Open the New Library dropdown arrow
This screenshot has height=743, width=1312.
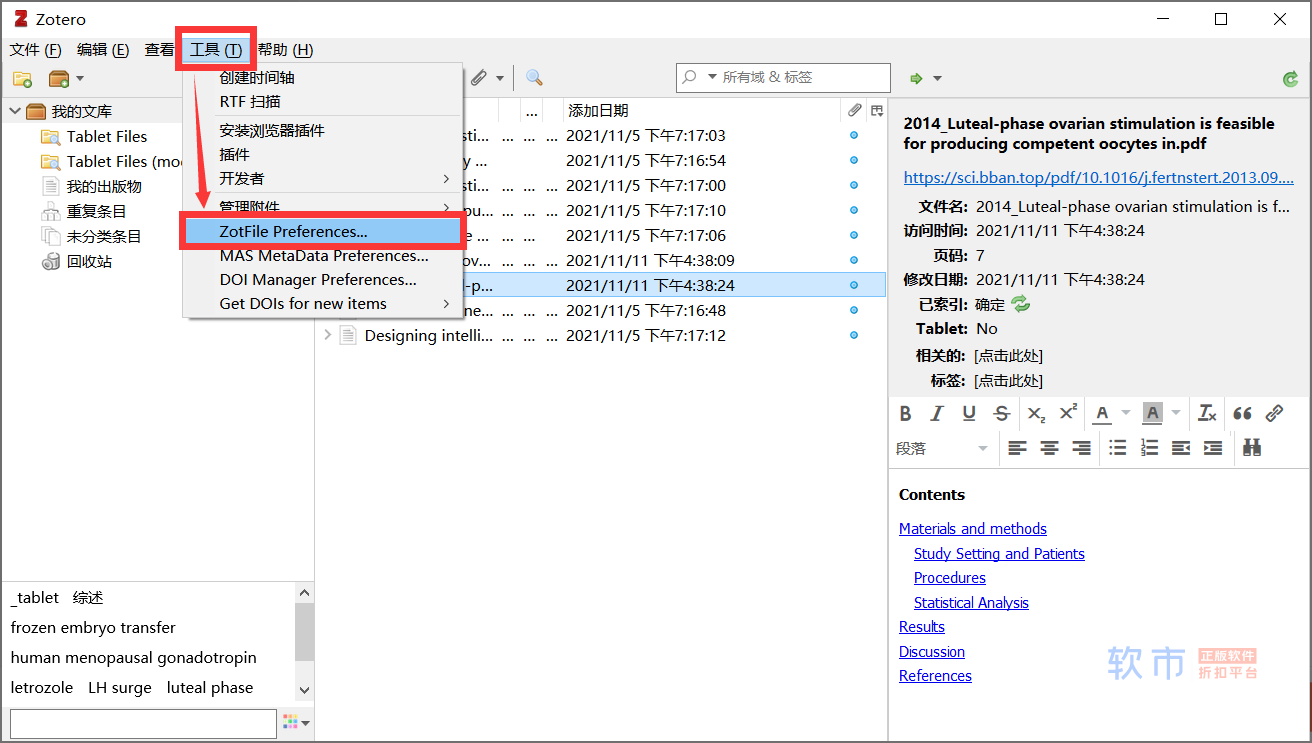pos(80,78)
